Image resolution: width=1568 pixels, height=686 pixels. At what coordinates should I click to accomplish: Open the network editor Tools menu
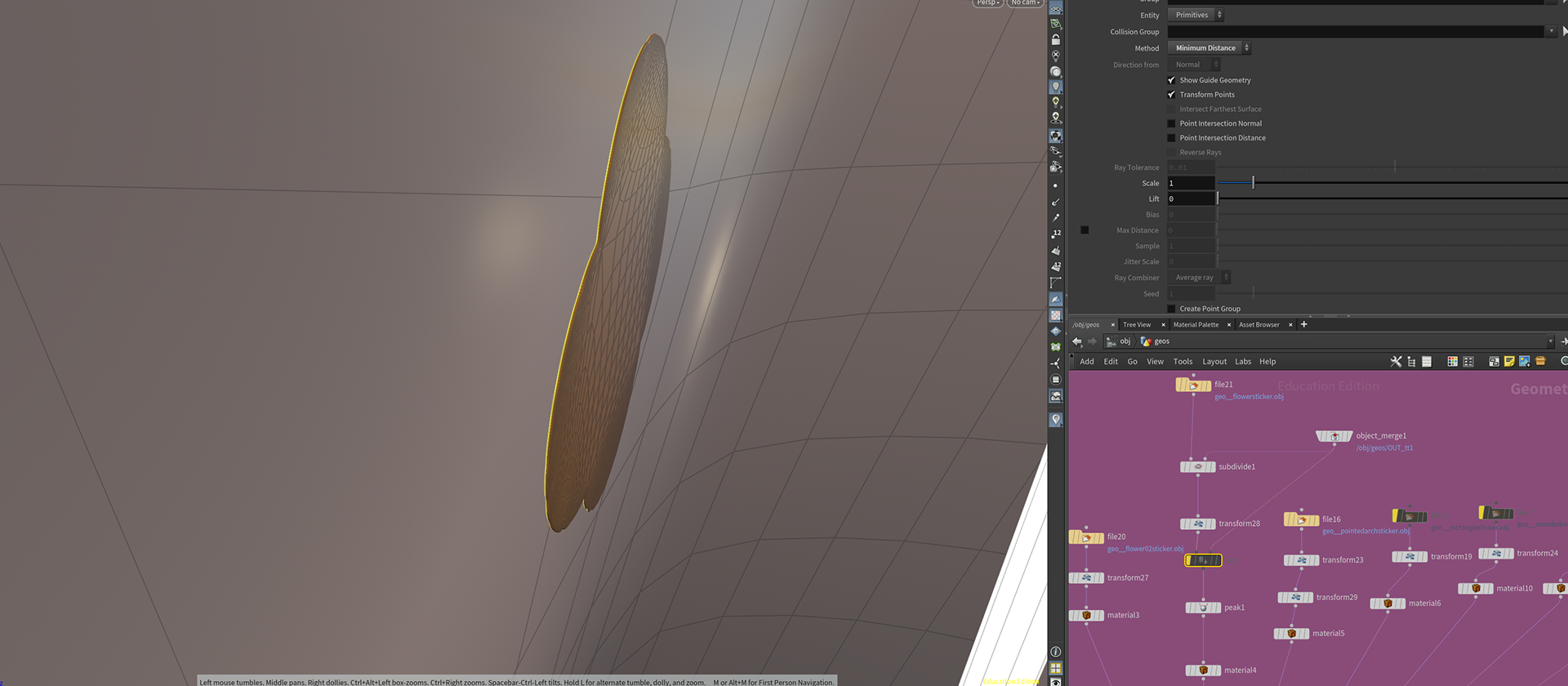[x=1183, y=362]
